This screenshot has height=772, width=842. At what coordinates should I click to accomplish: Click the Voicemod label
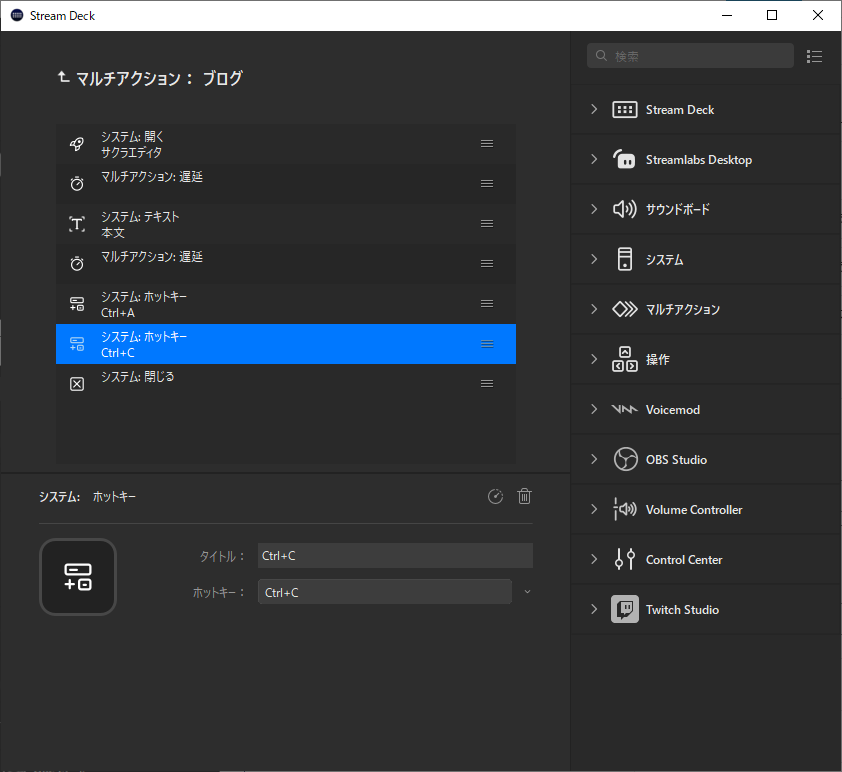pos(672,410)
